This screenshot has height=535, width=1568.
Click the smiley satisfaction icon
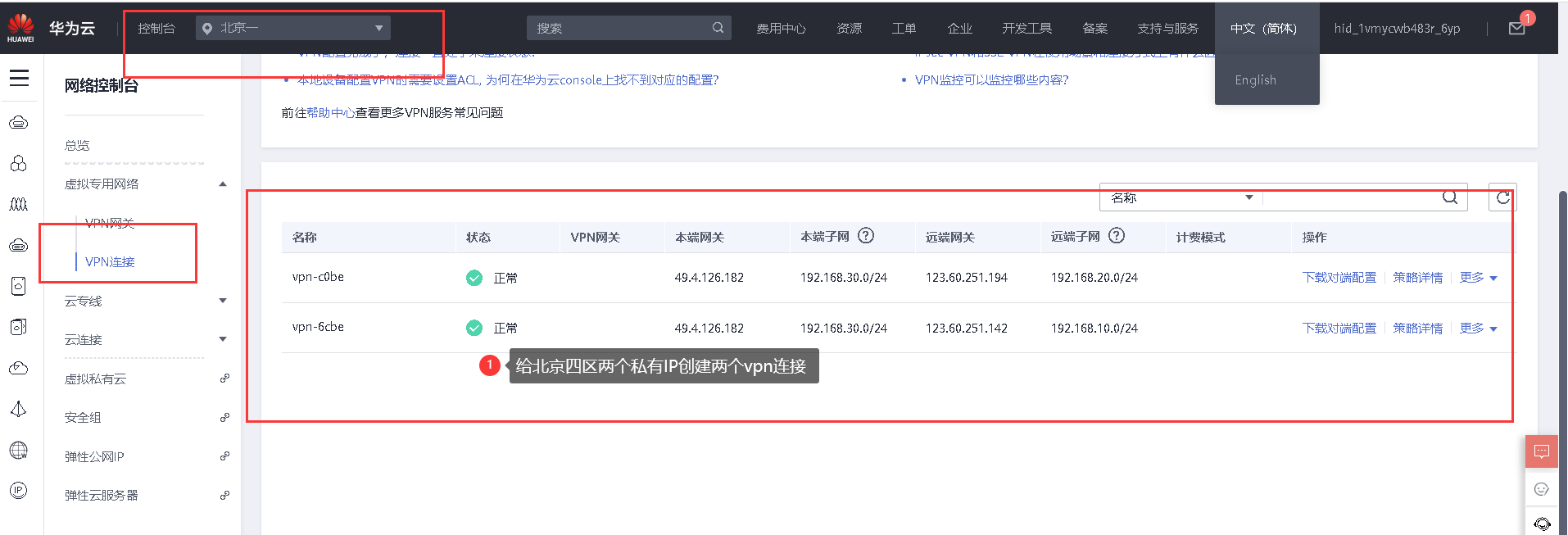click(1541, 489)
